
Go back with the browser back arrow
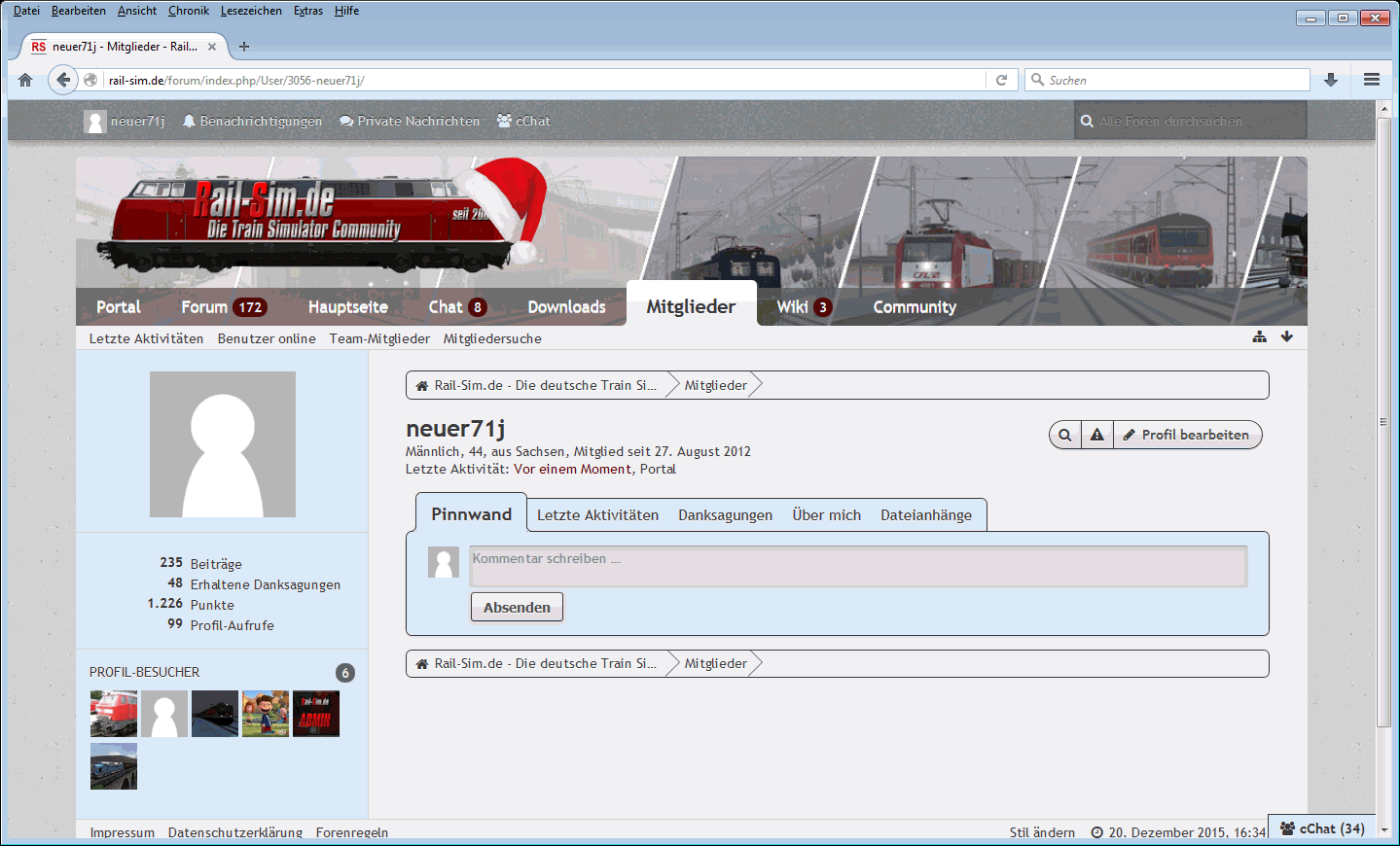(63, 80)
